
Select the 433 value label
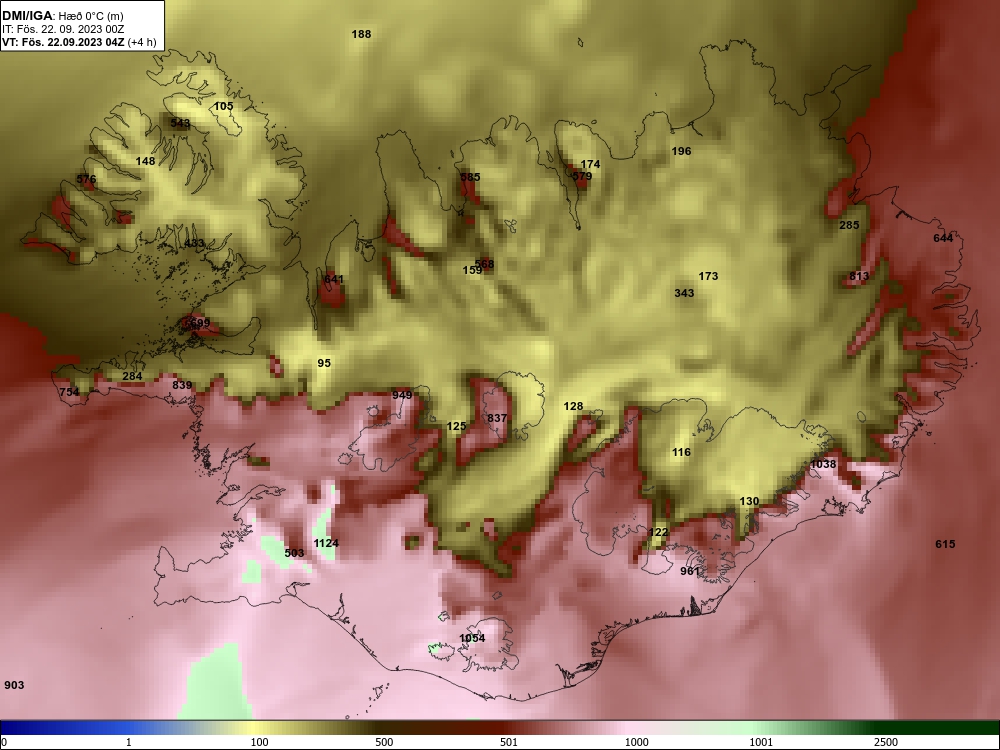coord(194,244)
